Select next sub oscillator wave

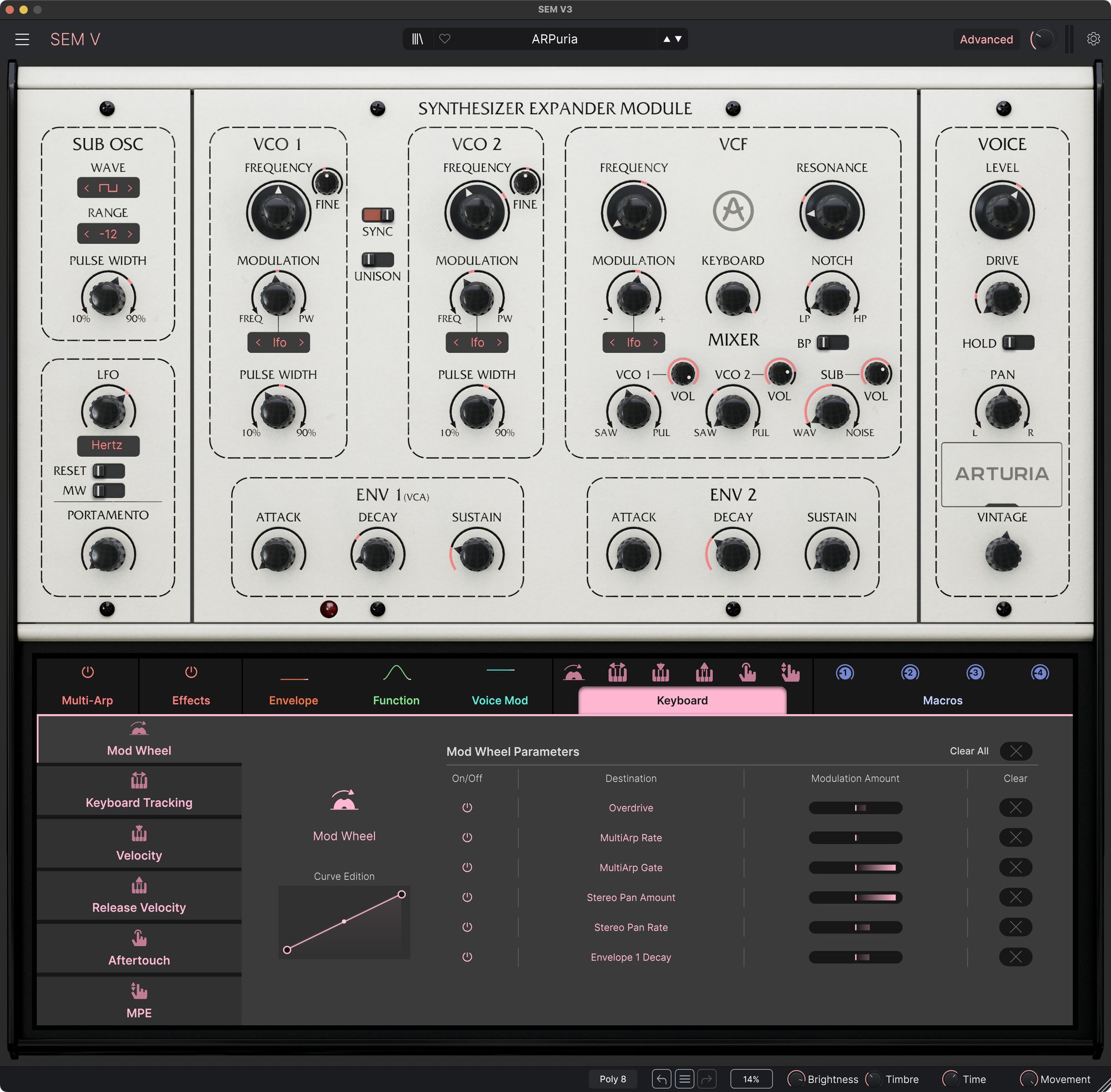[130, 188]
